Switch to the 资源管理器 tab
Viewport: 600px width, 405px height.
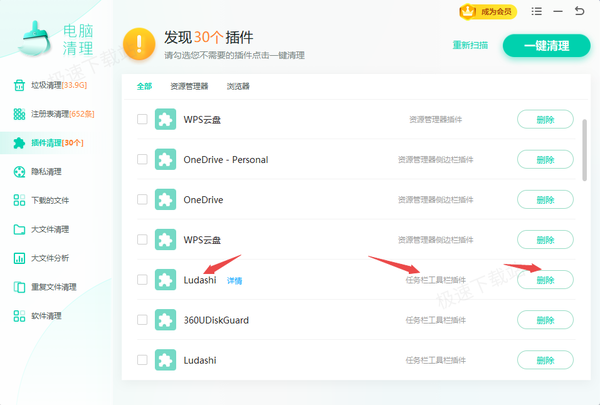click(x=189, y=86)
